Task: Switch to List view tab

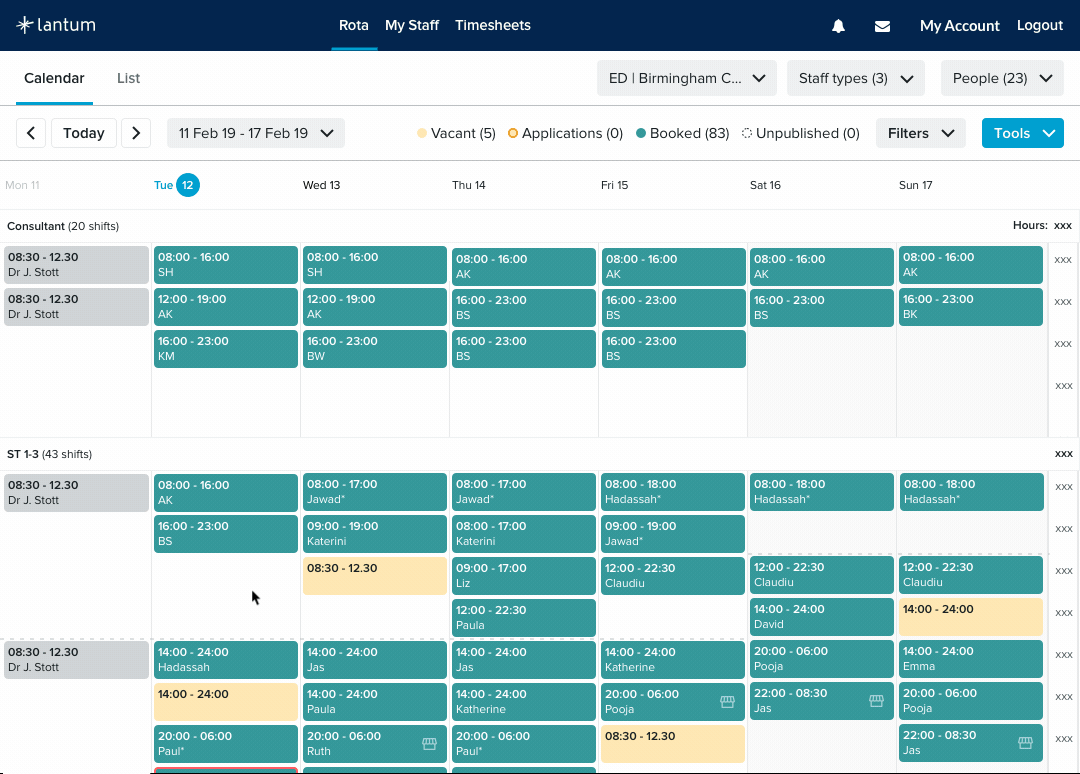Action: (x=128, y=78)
